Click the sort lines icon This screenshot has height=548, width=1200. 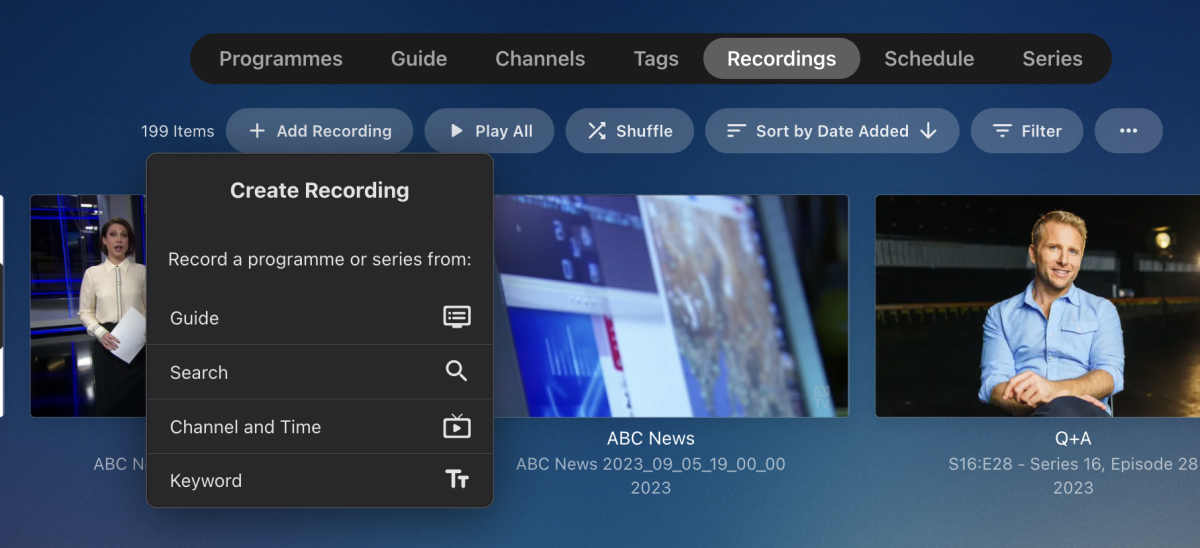[736, 131]
